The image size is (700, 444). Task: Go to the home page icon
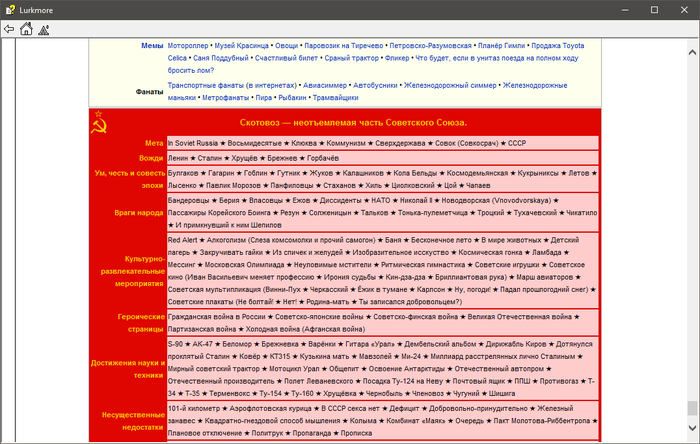click(26, 29)
